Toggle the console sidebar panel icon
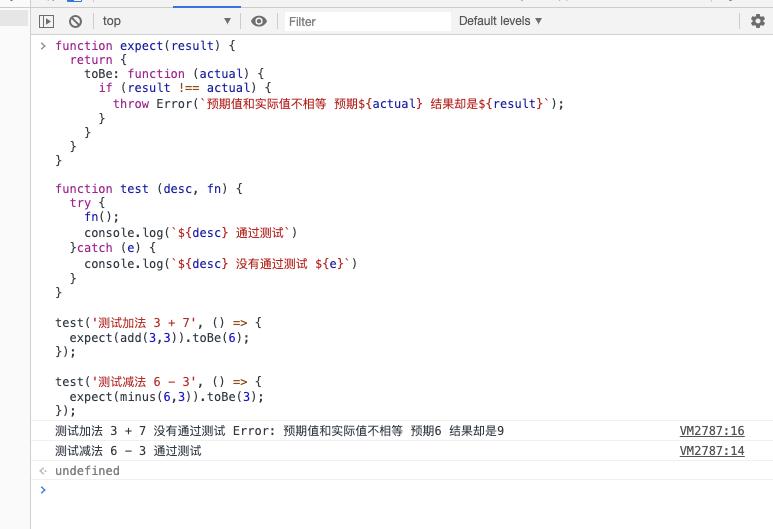This screenshot has height=529, width=773. 46,21
